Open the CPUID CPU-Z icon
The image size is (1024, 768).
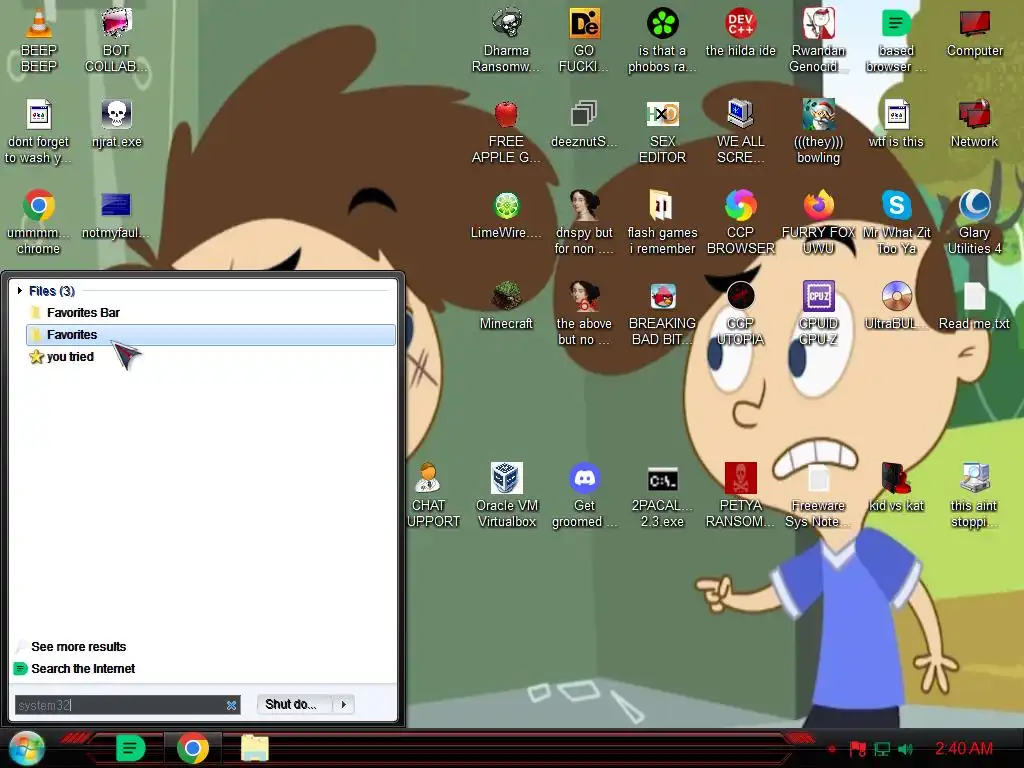tap(818, 296)
